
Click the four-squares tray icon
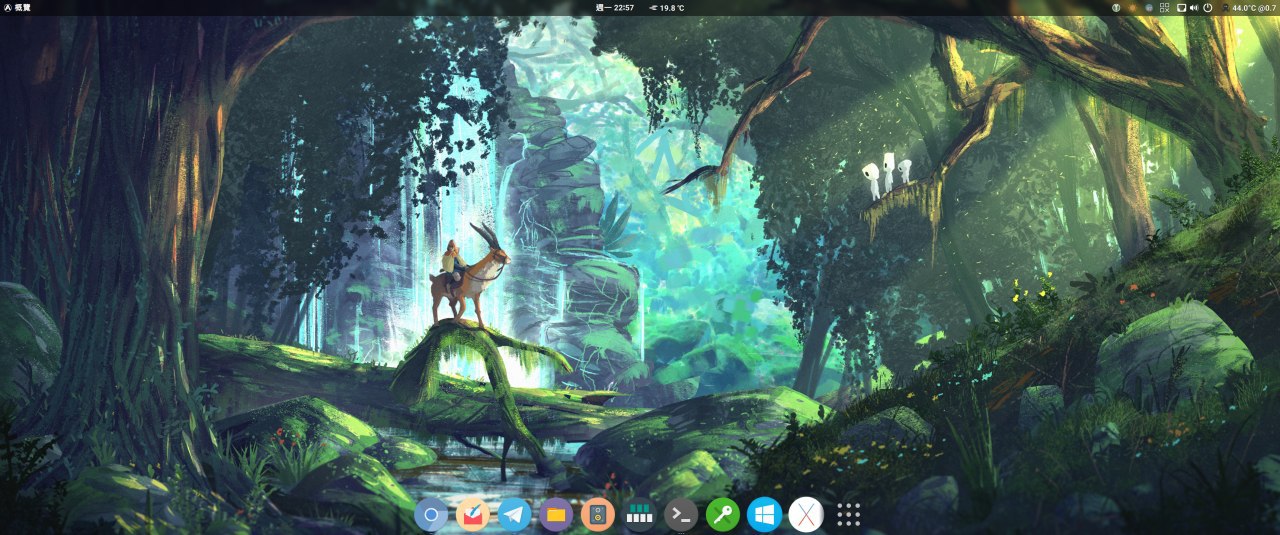pos(1165,7)
